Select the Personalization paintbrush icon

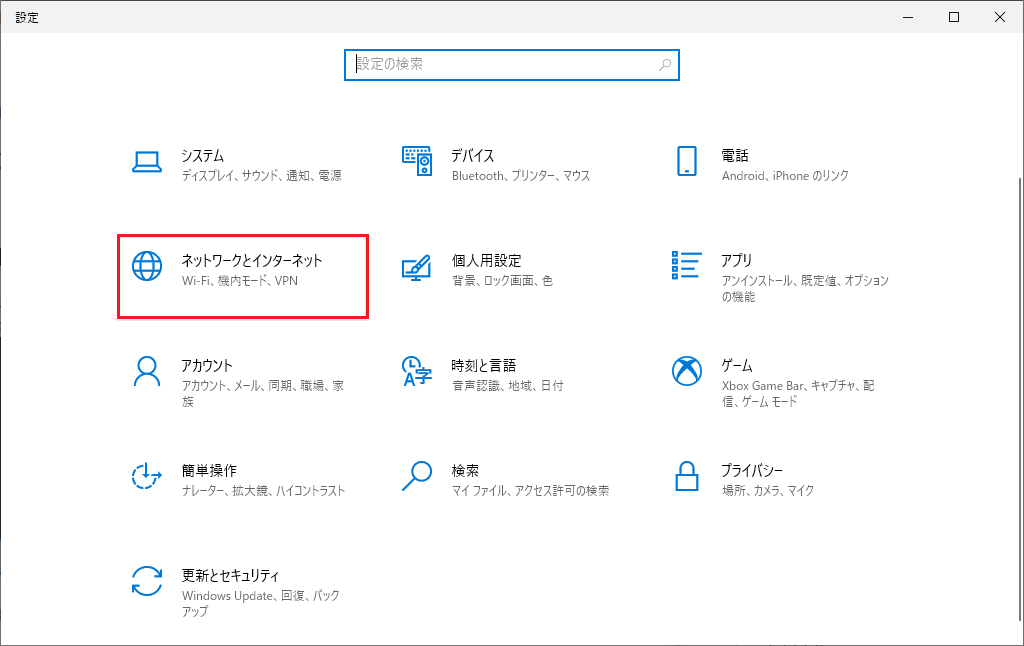(417, 267)
